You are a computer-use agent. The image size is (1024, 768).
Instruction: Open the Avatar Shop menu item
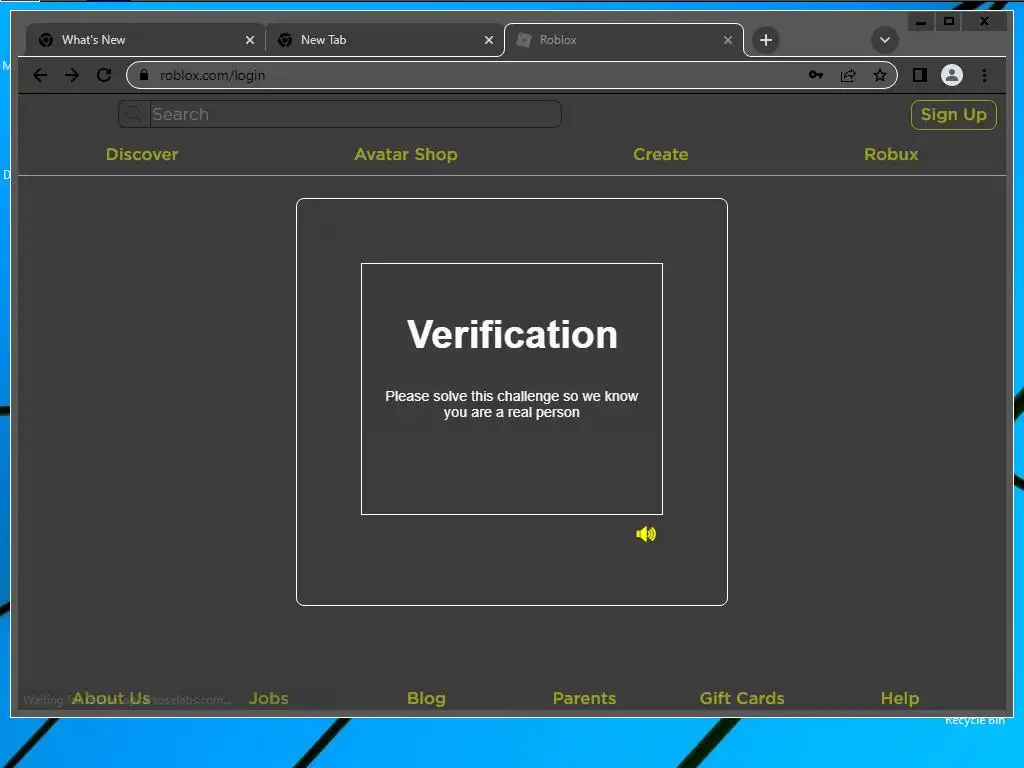click(406, 154)
